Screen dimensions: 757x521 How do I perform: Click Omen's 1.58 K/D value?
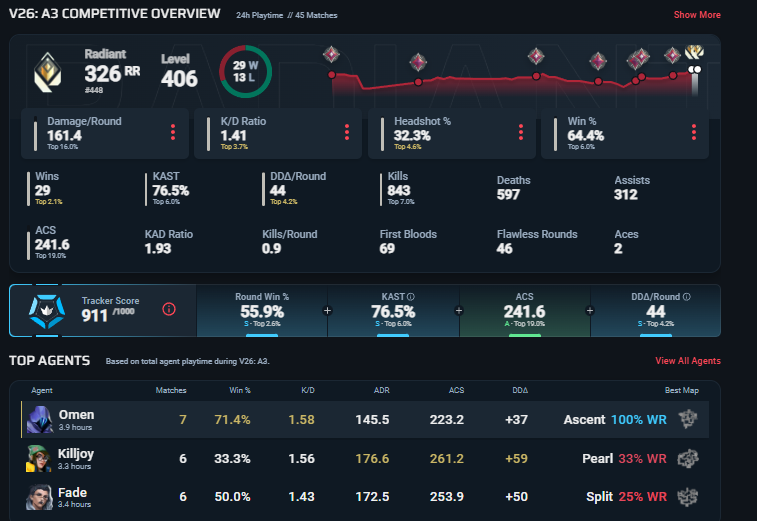pos(301,420)
